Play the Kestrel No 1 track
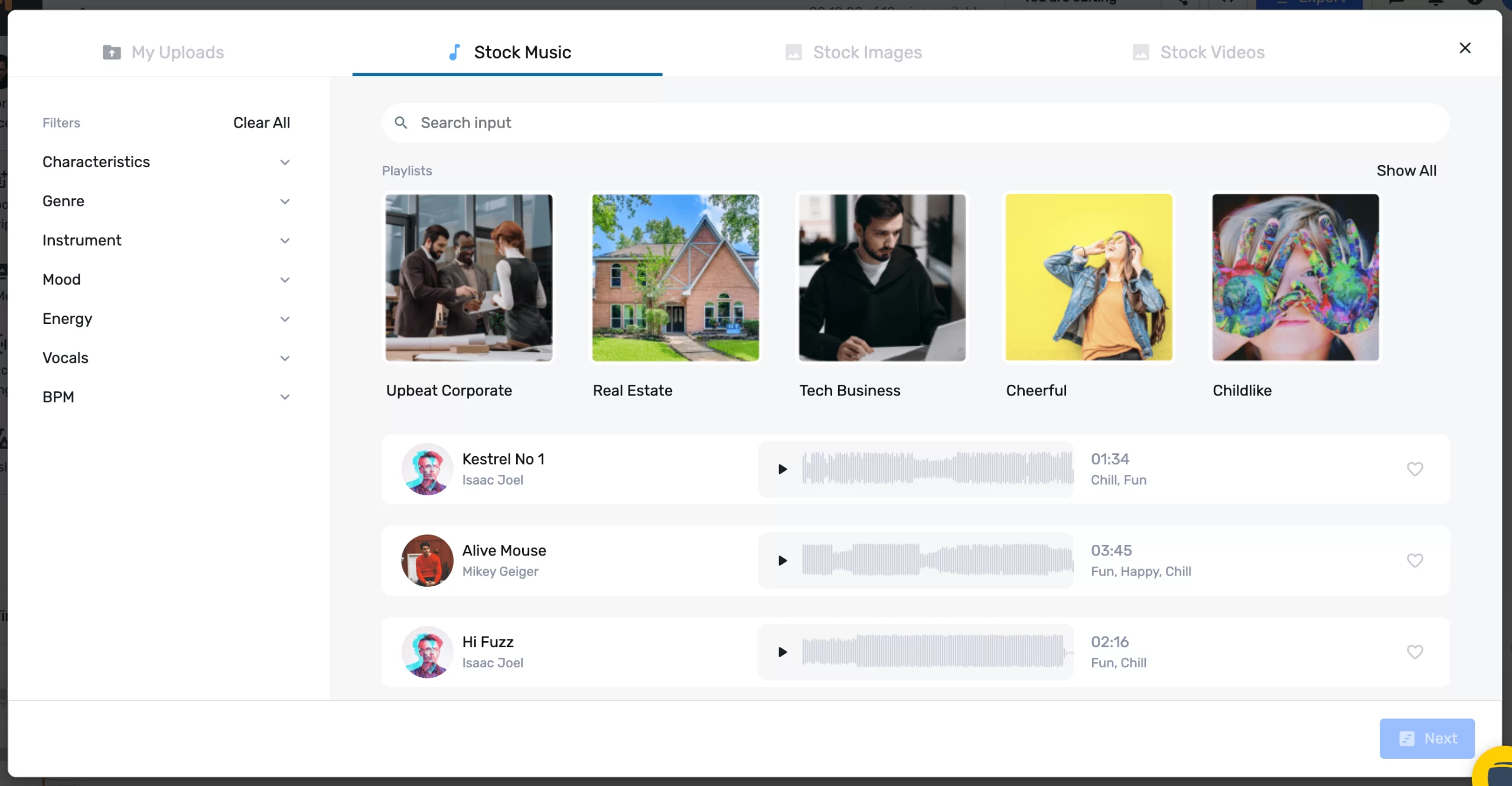This screenshot has height=786, width=1512. click(x=783, y=469)
